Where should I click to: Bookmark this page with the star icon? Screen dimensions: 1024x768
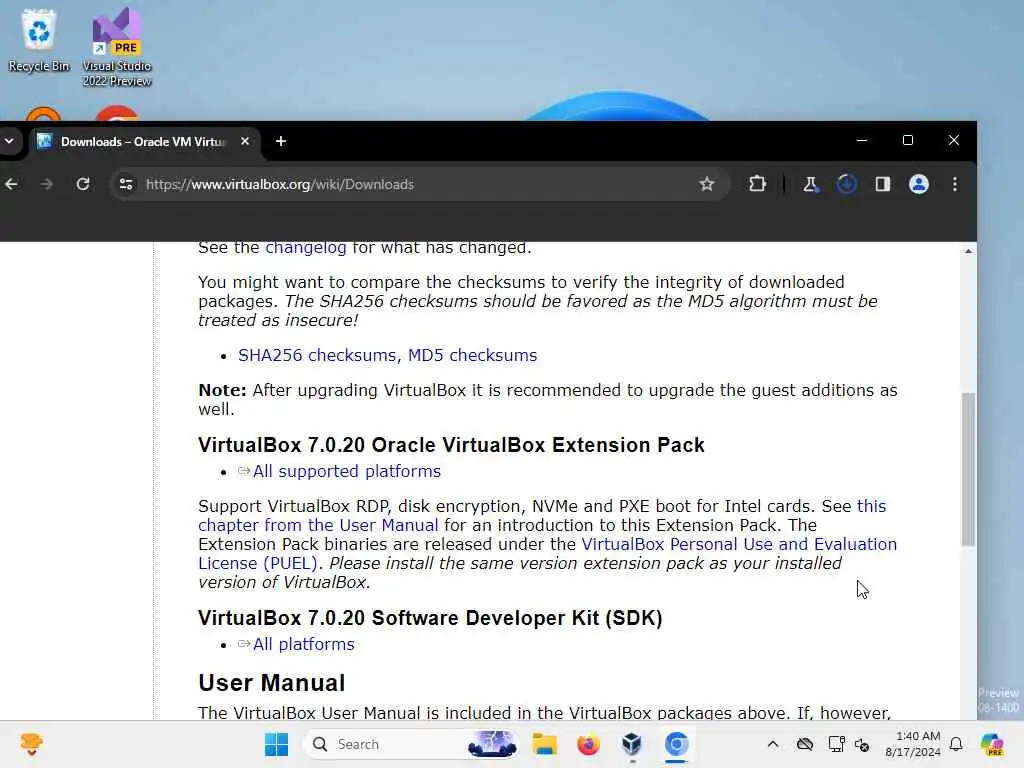pos(707,184)
